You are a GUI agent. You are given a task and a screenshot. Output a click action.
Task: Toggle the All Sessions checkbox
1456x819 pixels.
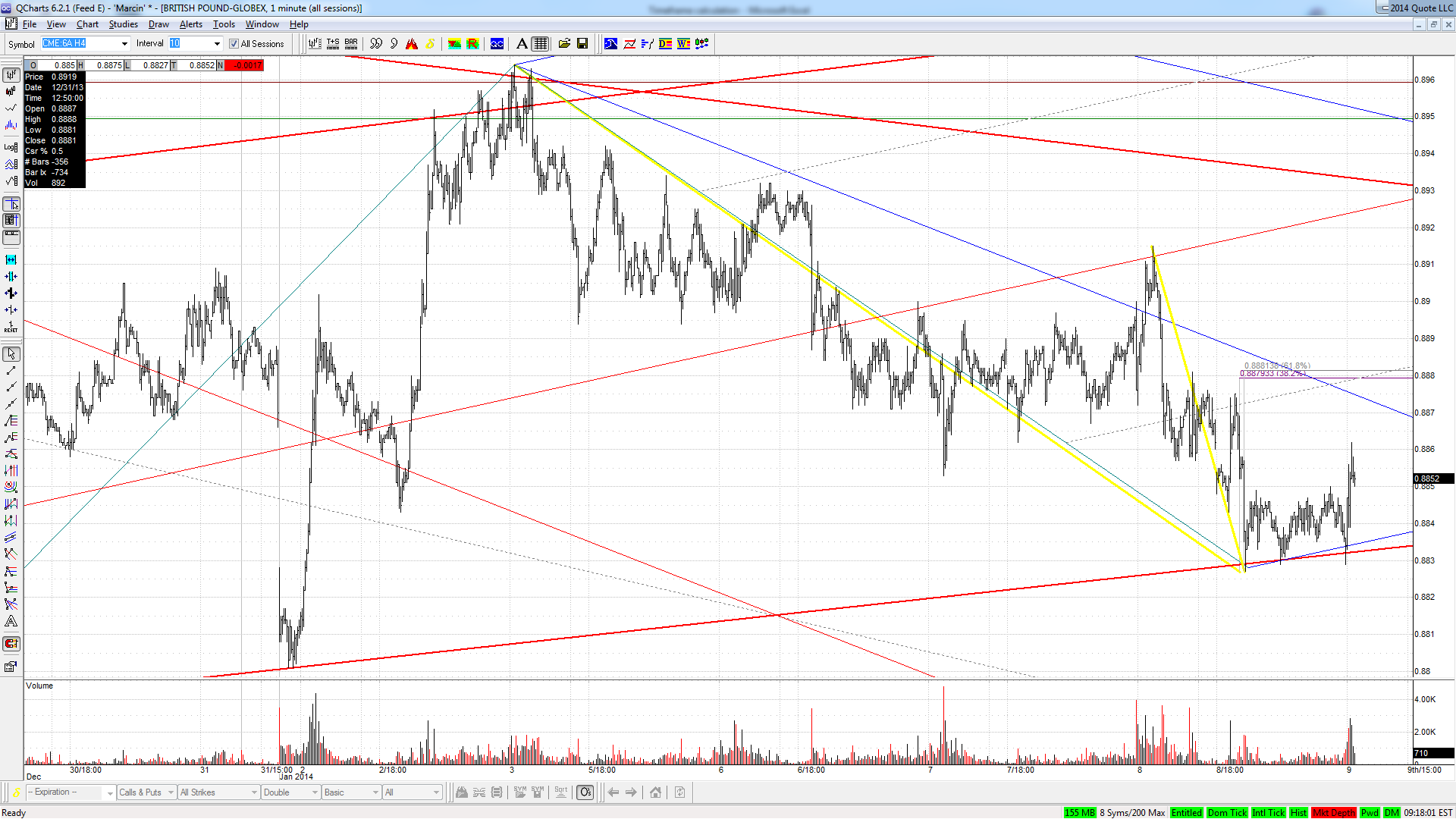(x=234, y=44)
